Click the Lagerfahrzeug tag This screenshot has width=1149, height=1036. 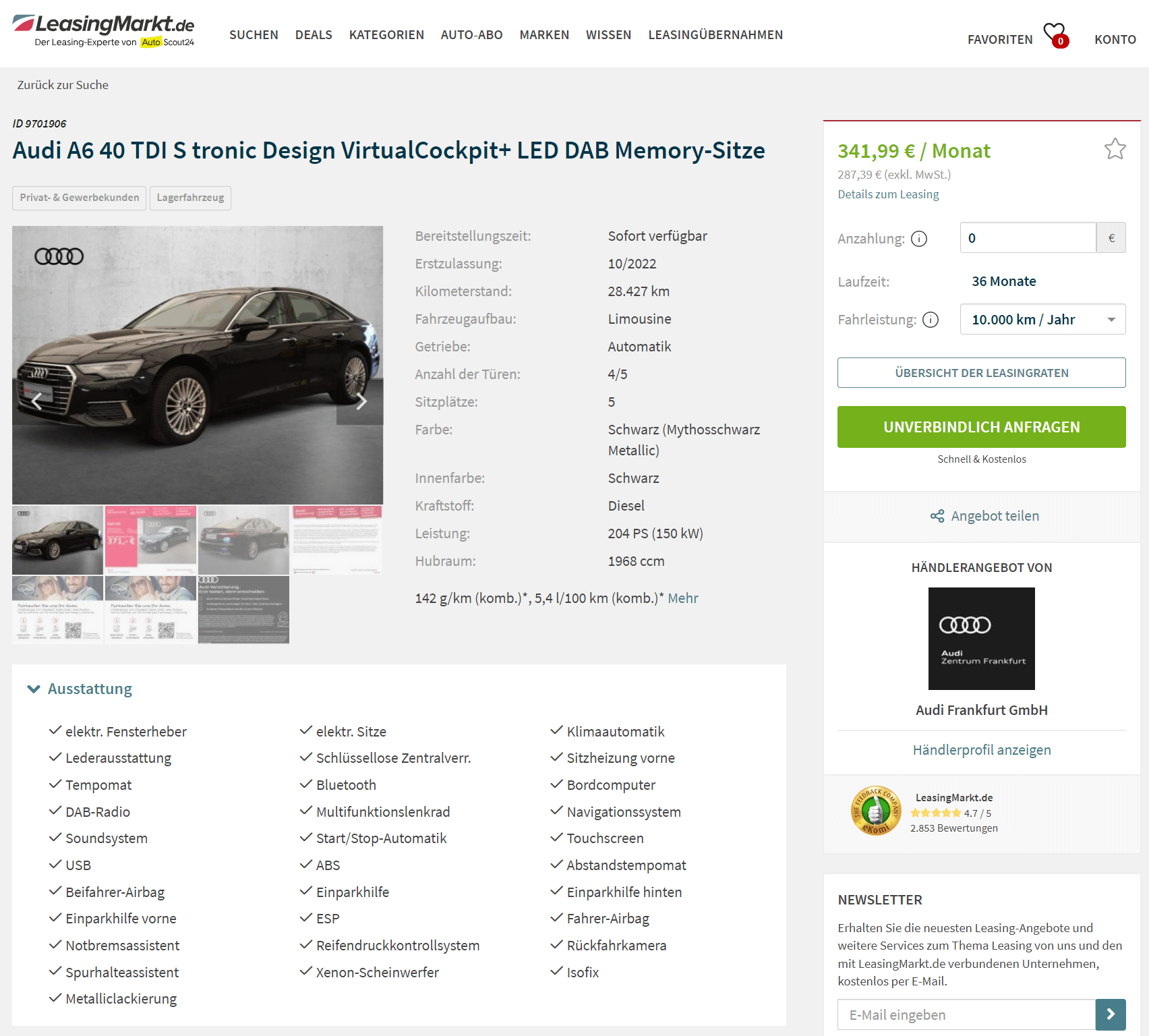tap(190, 198)
